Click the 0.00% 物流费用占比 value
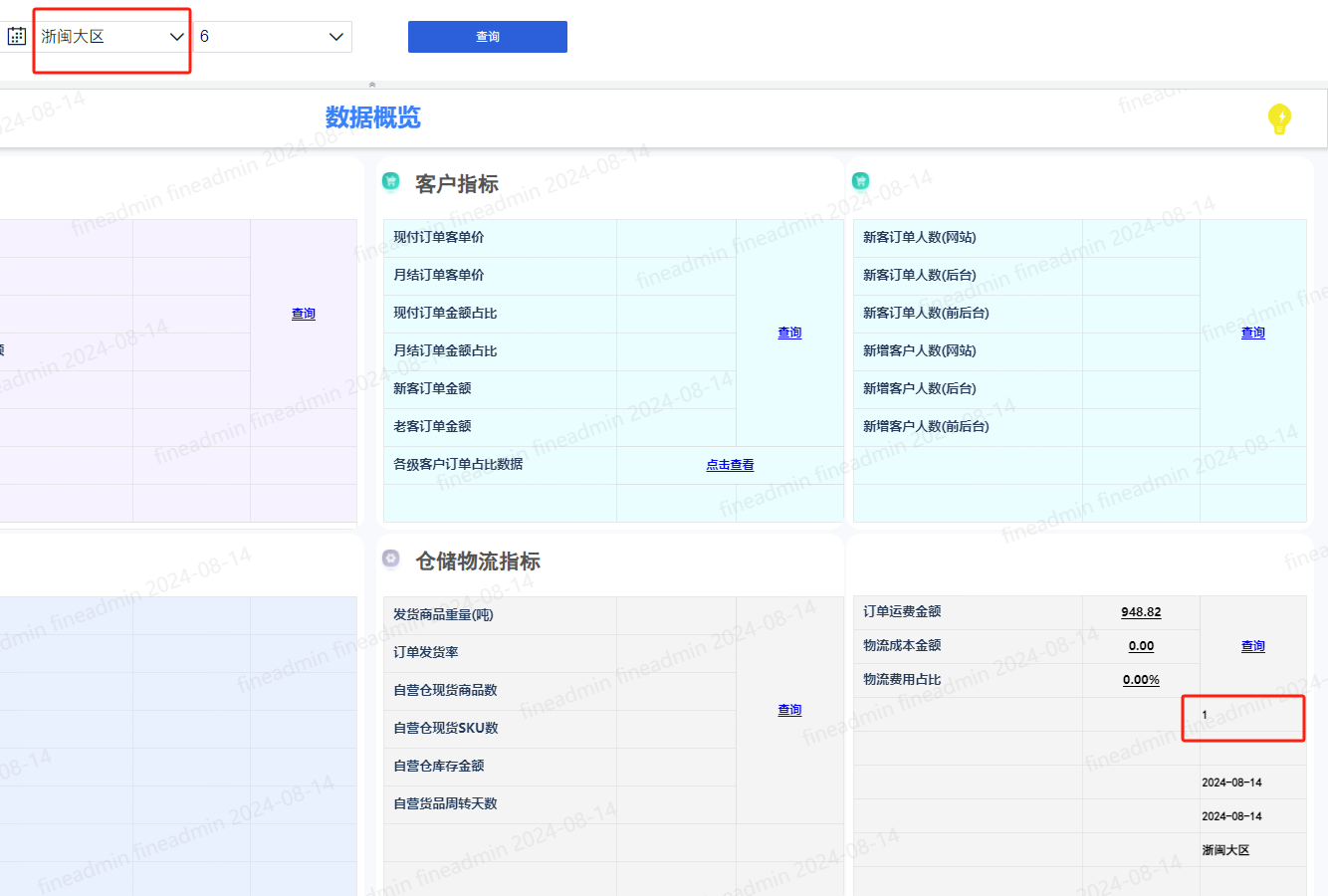Image resolution: width=1328 pixels, height=896 pixels. click(1141, 680)
